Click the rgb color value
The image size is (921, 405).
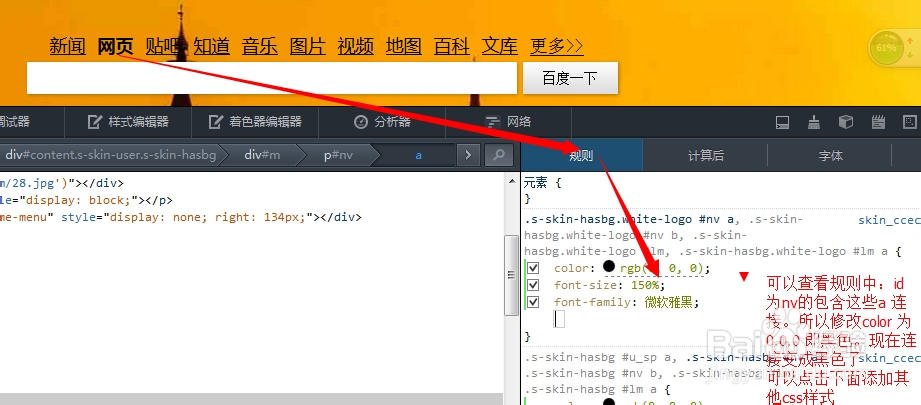tap(661, 268)
